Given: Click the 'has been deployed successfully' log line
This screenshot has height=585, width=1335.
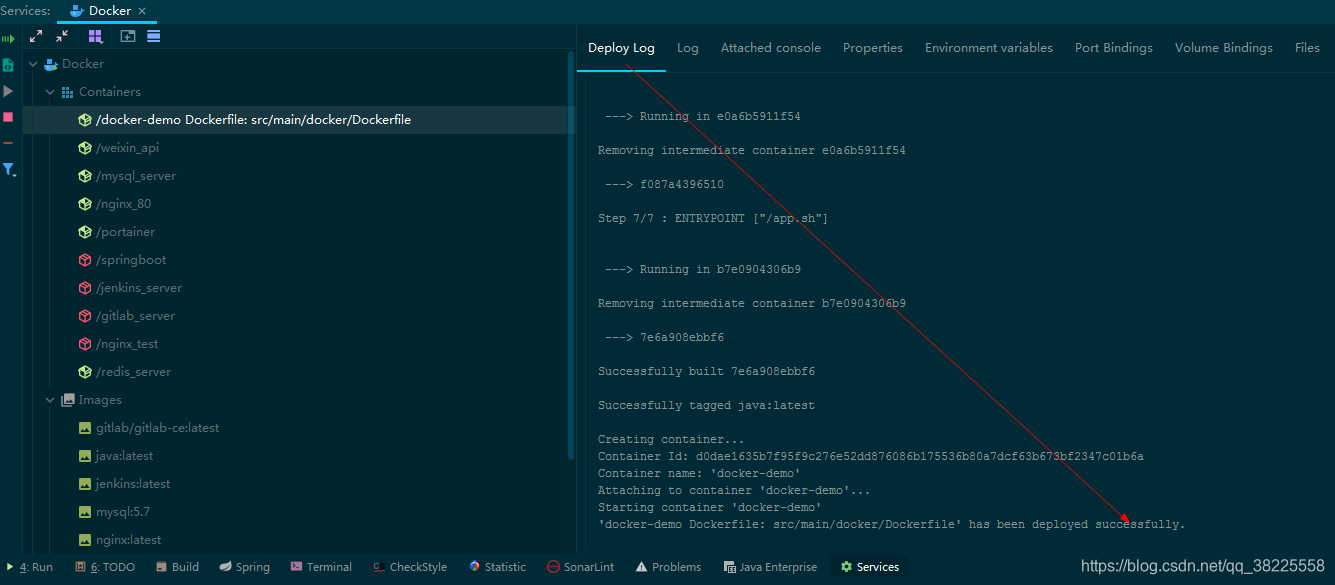Looking at the screenshot, I should point(891,525).
